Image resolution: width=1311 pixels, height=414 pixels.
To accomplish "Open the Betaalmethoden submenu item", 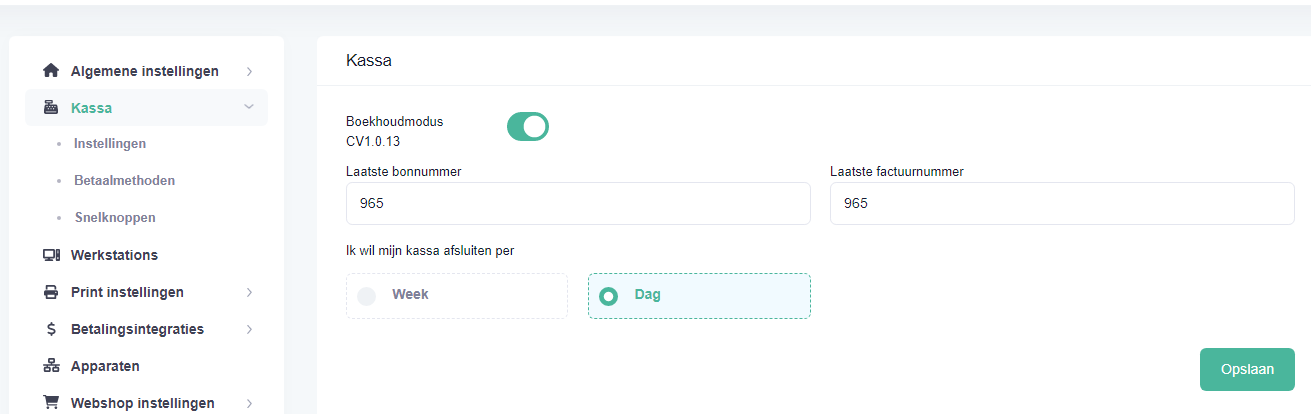I will (x=124, y=181).
